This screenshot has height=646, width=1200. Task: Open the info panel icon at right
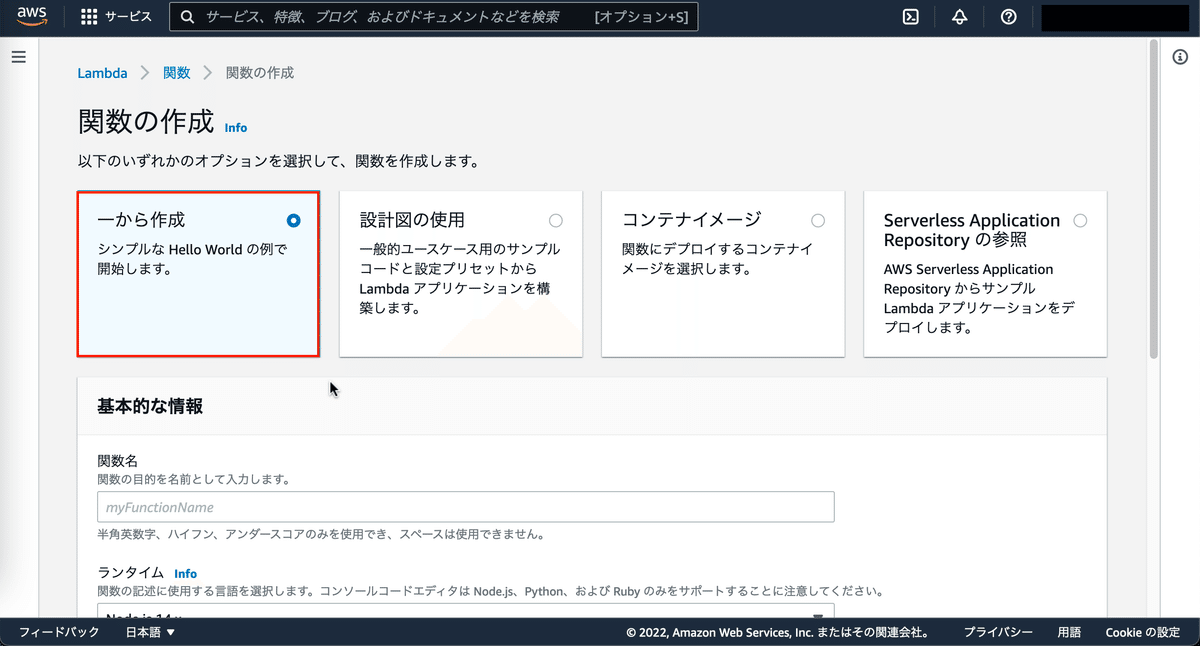tap(1180, 57)
